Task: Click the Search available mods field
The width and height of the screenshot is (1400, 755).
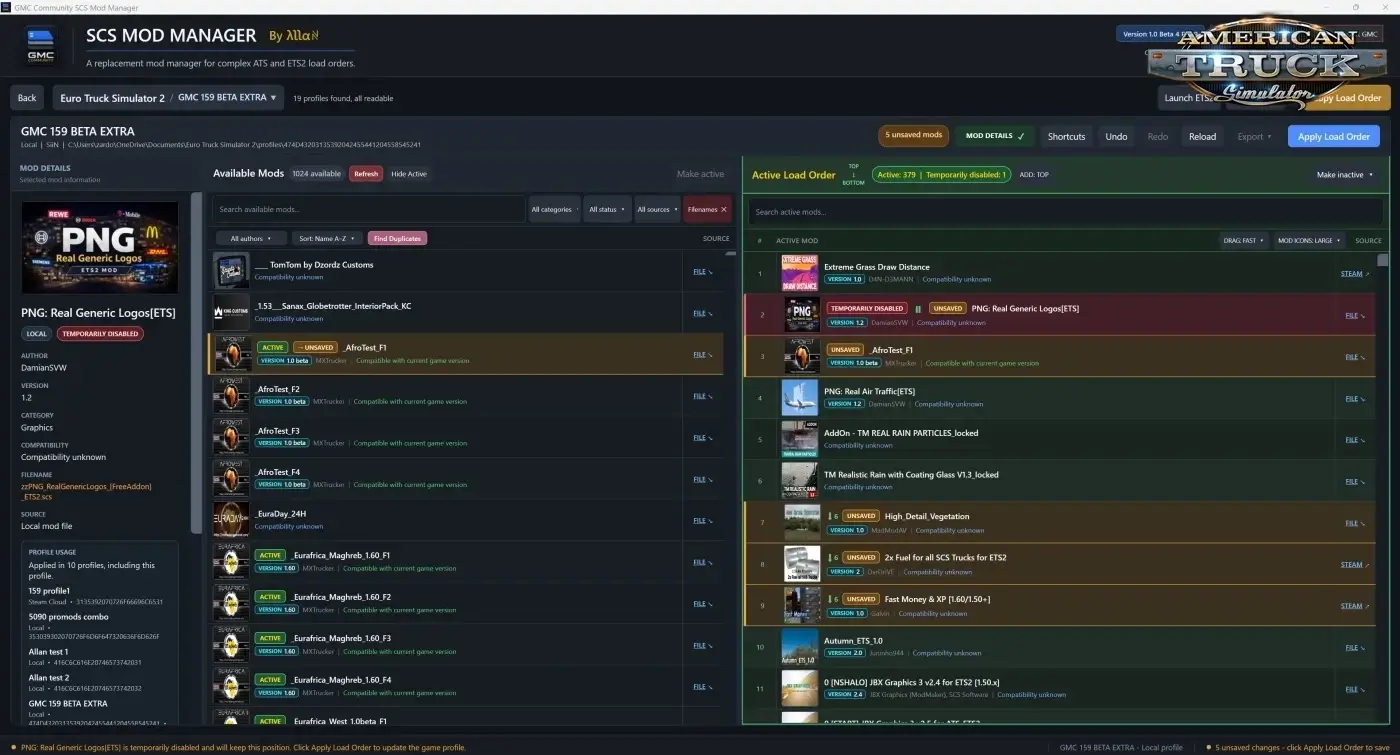Action: [x=369, y=209]
